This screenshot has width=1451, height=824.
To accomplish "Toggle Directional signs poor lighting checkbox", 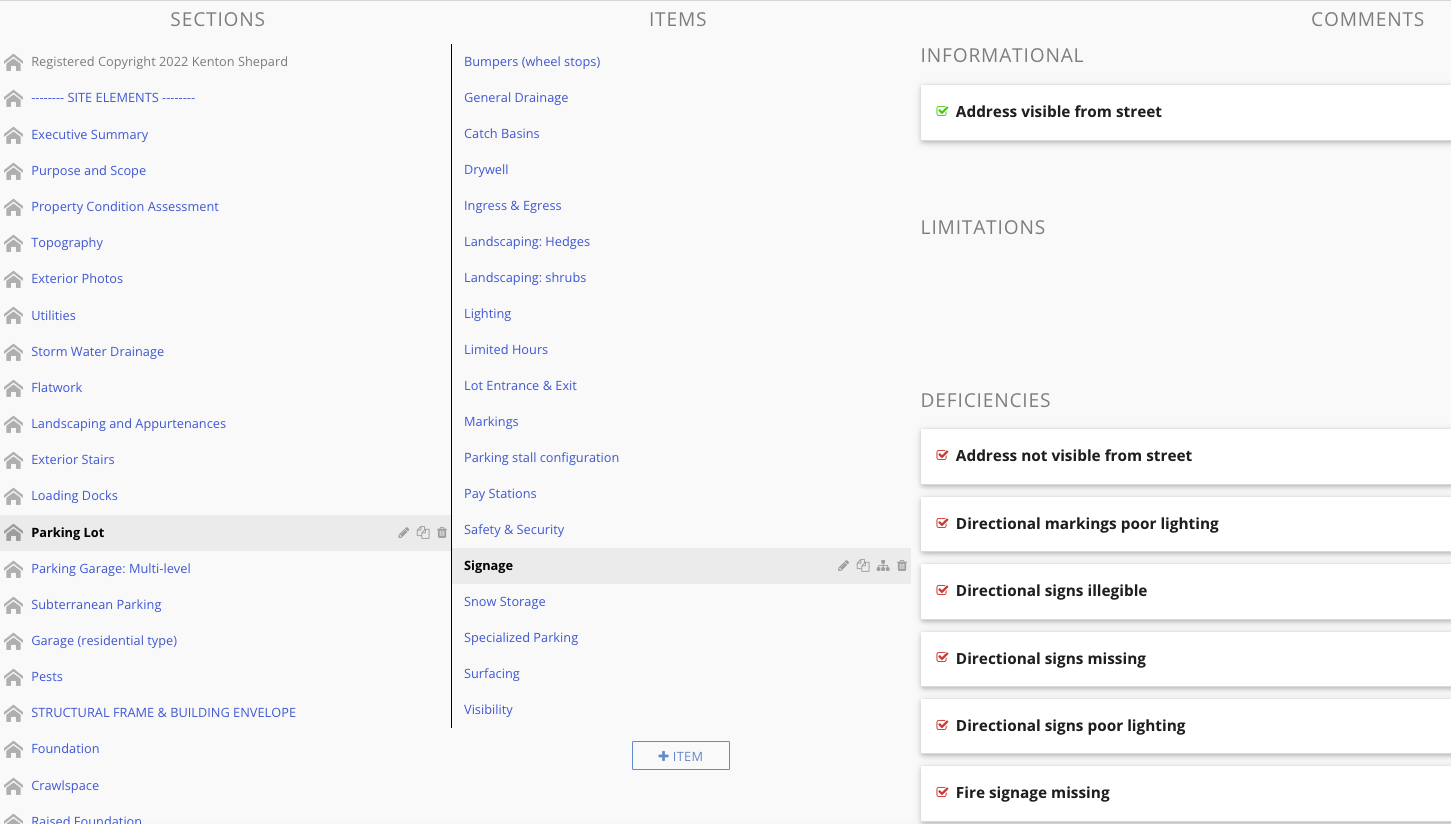I will click(x=941, y=725).
